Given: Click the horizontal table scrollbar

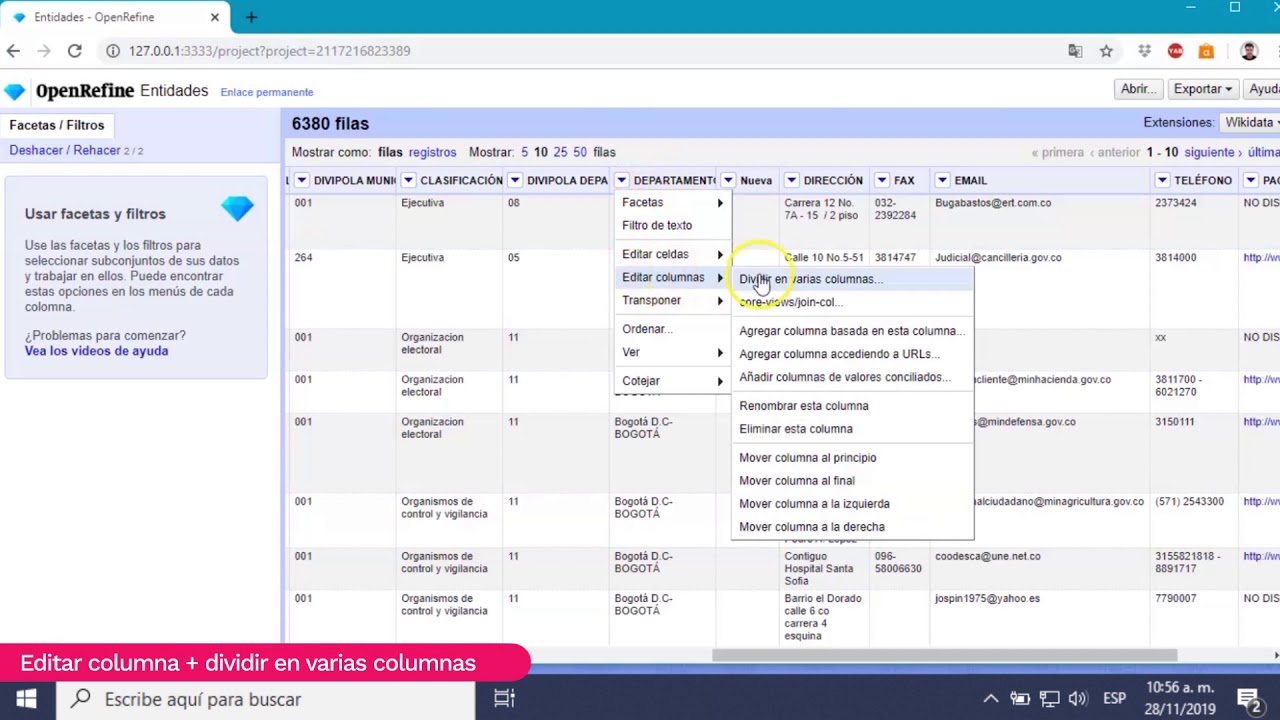Looking at the screenshot, I should pyautogui.click(x=944, y=656).
